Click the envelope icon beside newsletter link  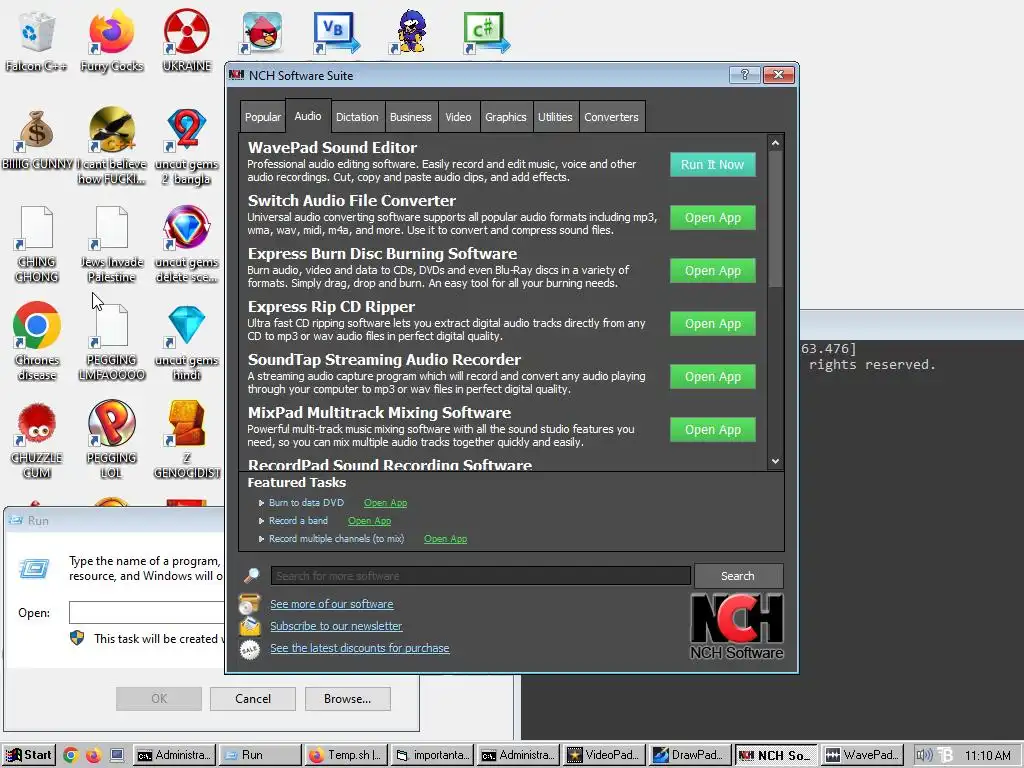click(x=249, y=626)
